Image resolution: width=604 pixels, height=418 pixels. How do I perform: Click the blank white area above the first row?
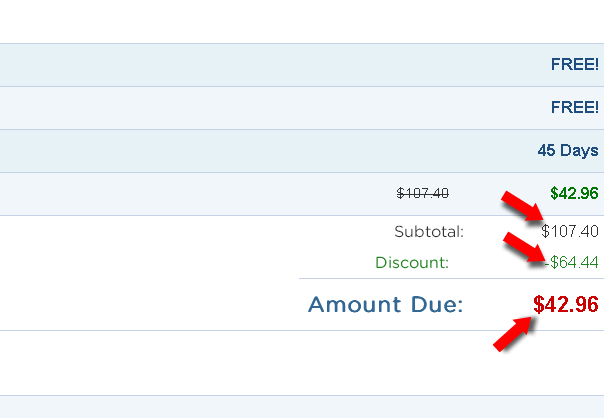coord(302,22)
